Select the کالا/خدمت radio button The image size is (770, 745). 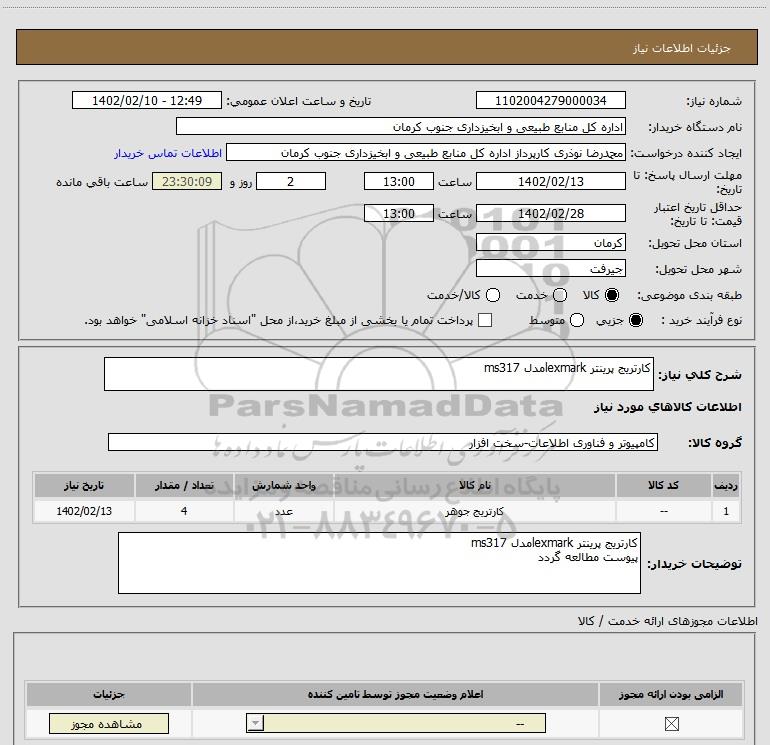click(493, 295)
